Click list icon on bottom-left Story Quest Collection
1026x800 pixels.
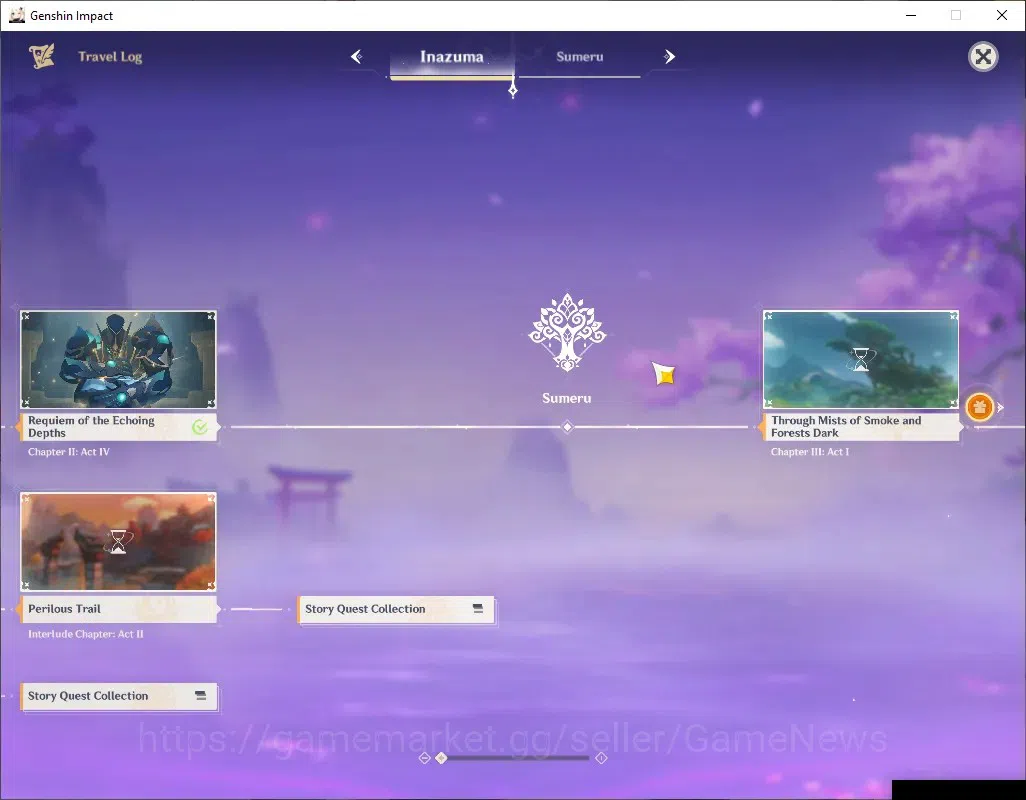pos(201,695)
